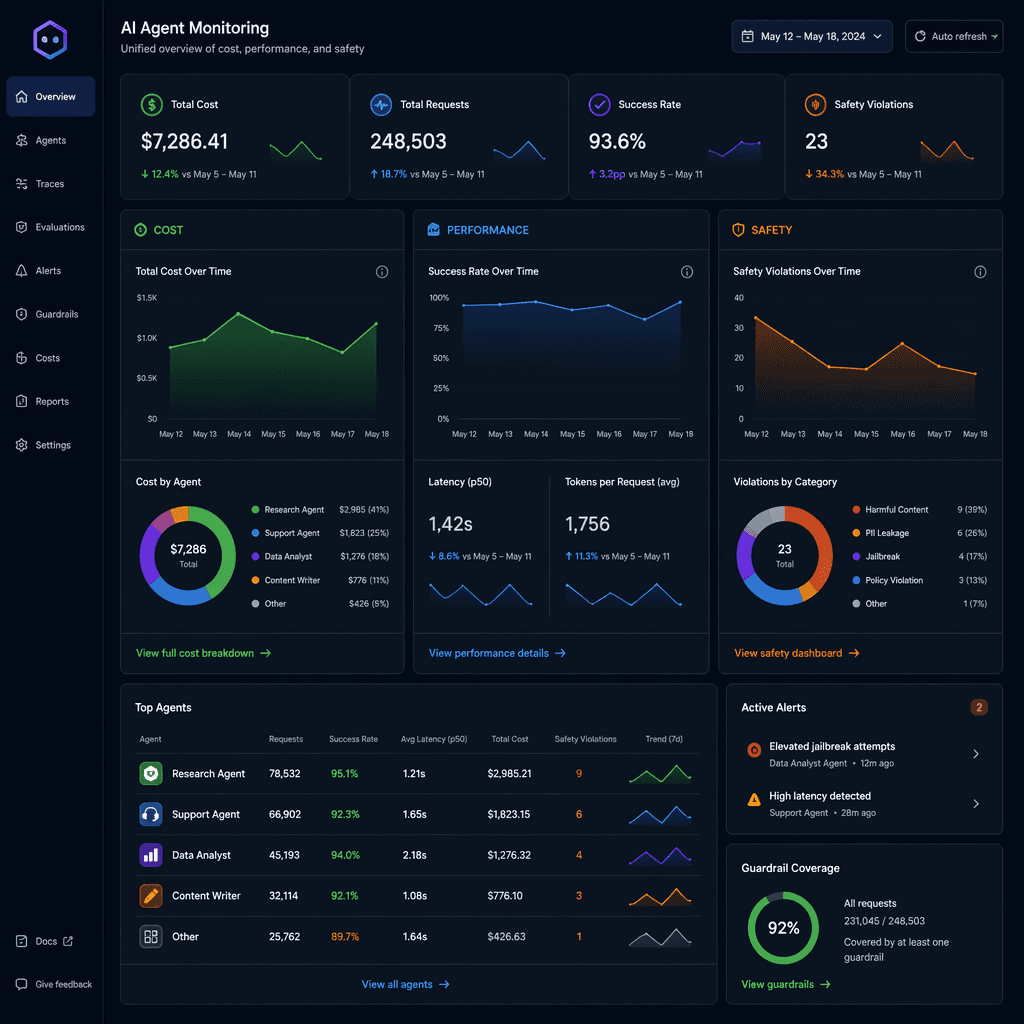This screenshot has height=1024, width=1024.
Task: Click the Success Rate column header
Action: pos(353,739)
